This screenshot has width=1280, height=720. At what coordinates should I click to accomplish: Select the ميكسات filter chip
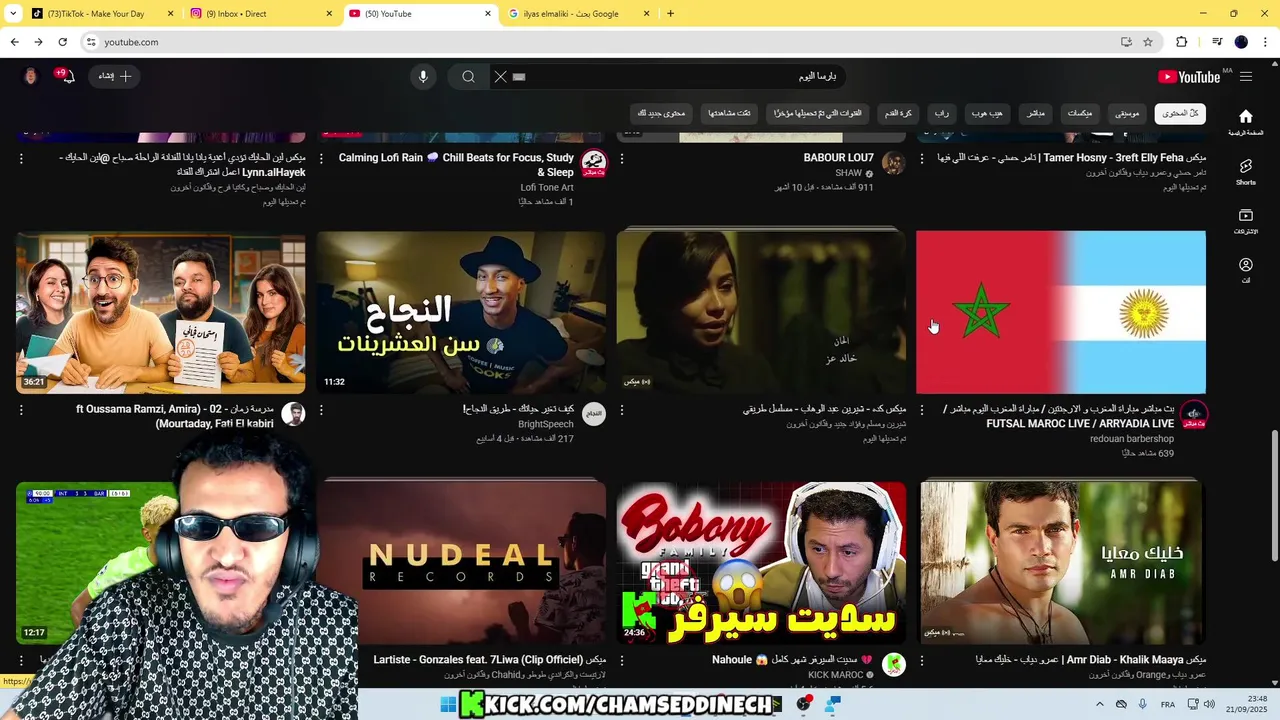(1079, 113)
